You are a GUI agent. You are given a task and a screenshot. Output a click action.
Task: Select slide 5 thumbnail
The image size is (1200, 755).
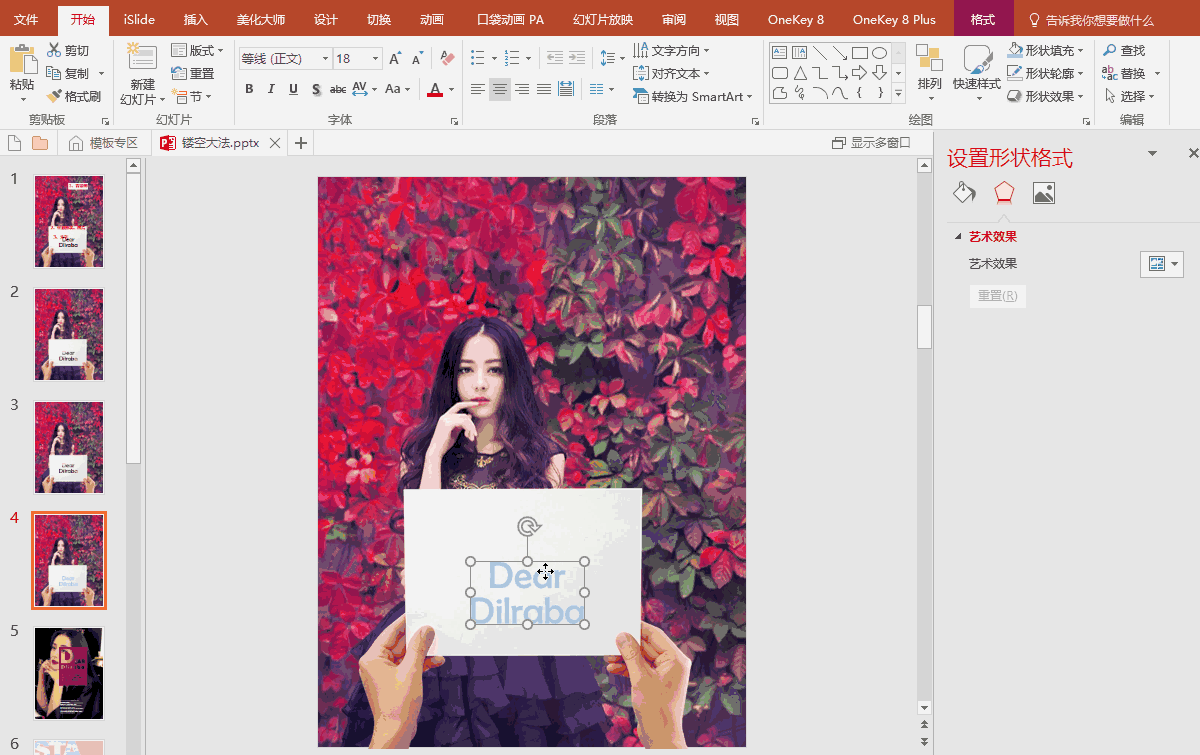pyautogui.click(x=69, y=673)
